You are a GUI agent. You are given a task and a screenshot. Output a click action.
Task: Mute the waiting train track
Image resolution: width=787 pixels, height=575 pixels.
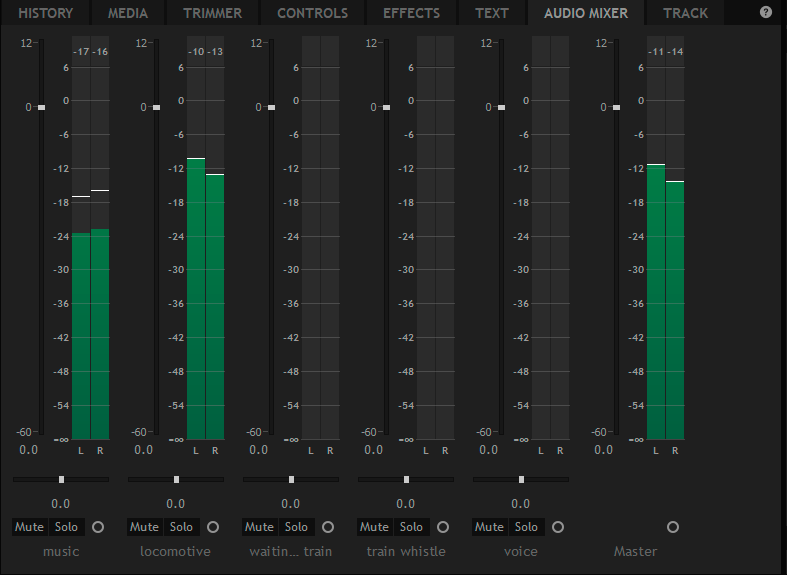tap(259, 527)
